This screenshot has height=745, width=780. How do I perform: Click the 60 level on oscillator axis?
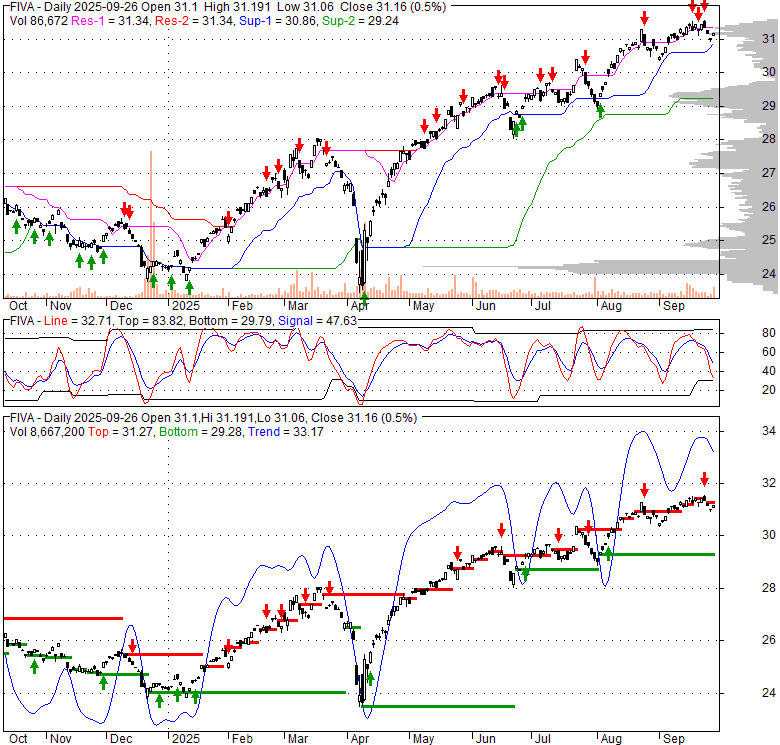click(x=769, y=352)
